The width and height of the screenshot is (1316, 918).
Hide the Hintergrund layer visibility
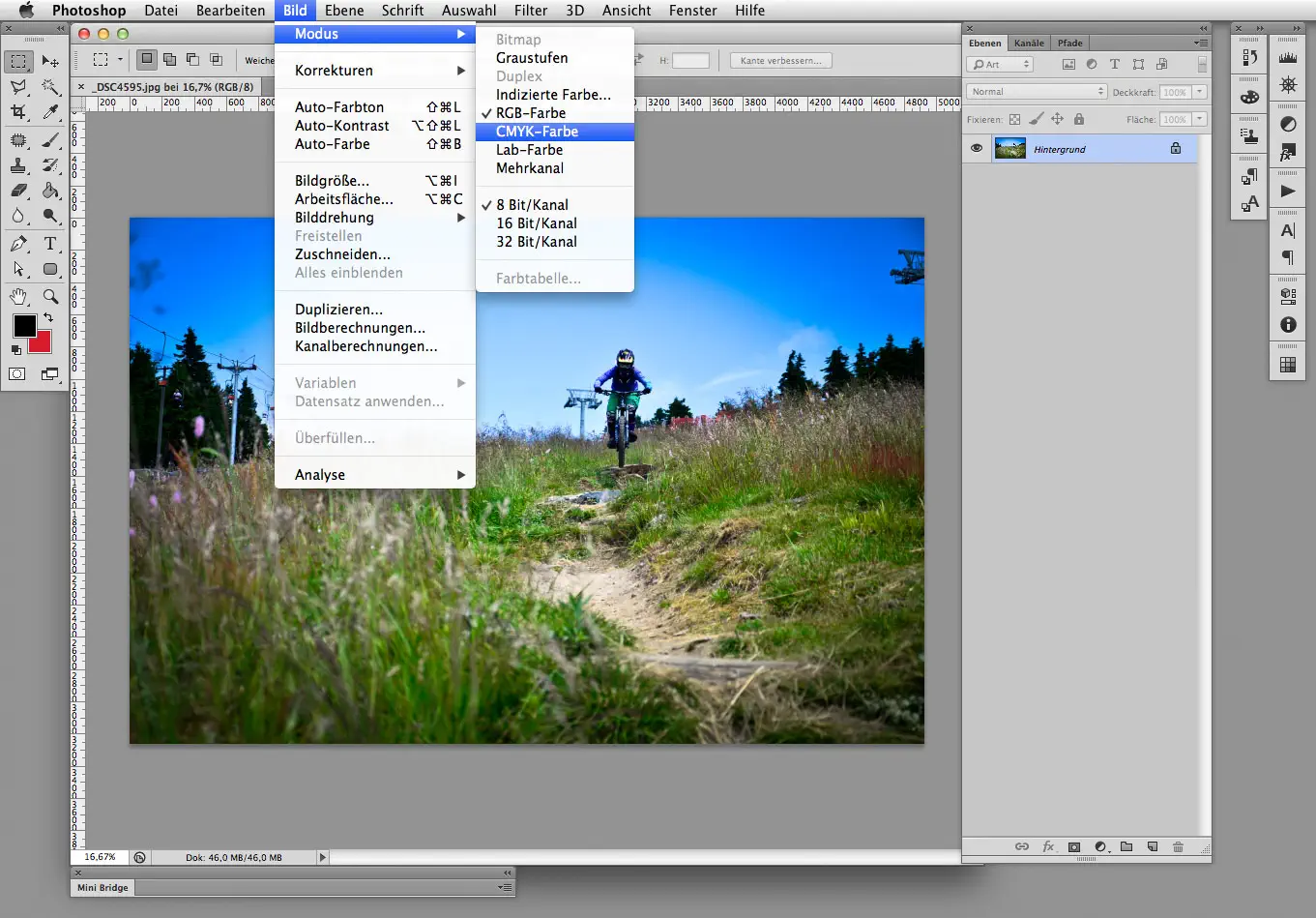tap(976, 148)
